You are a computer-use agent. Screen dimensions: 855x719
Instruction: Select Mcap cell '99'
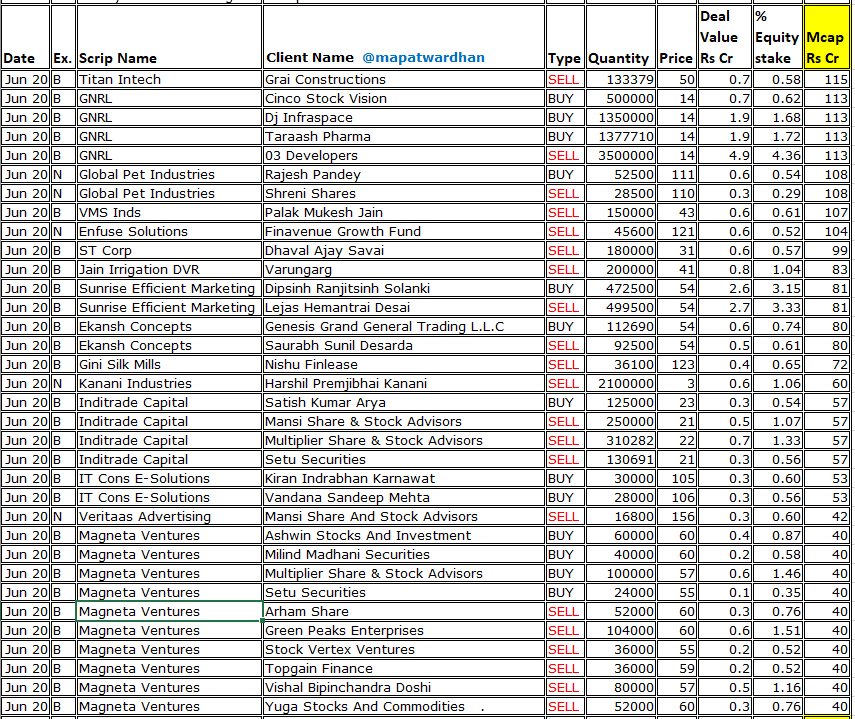click(826, 251)
